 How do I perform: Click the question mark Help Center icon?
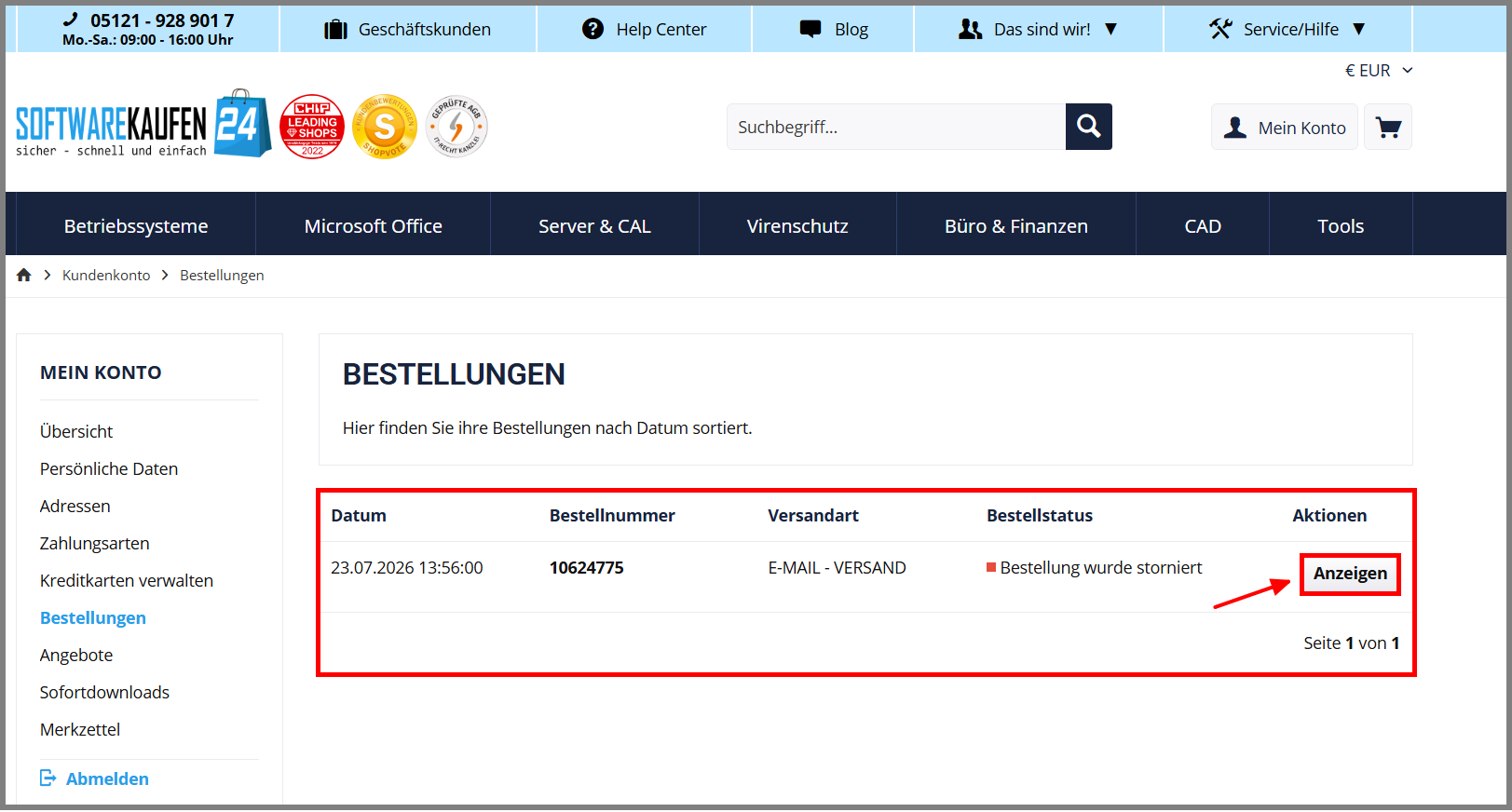[593, 29]
